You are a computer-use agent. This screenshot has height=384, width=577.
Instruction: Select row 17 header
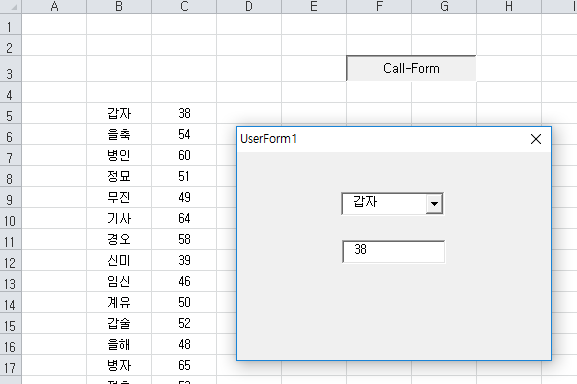point(10,365)
